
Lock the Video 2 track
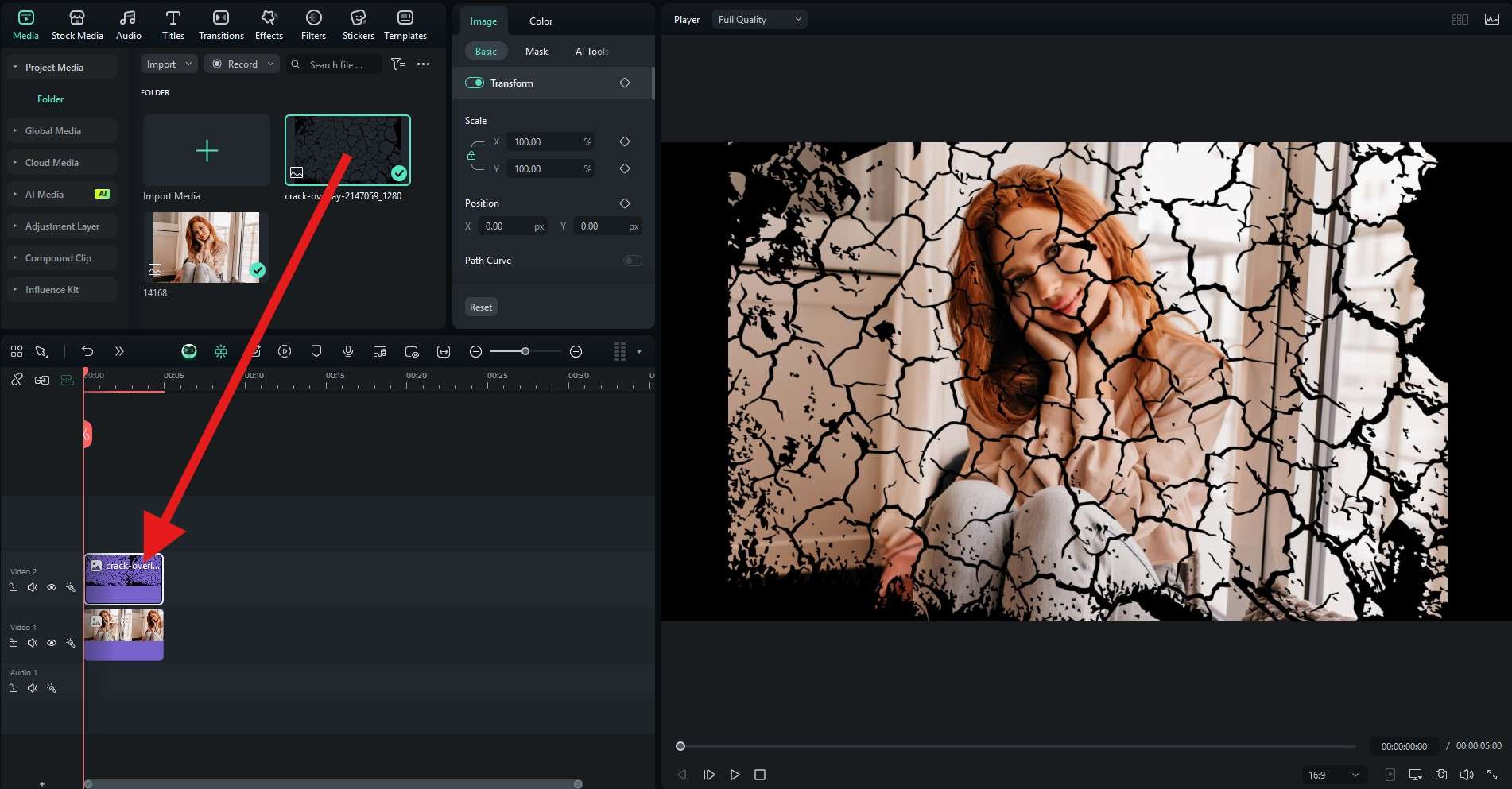click(x=14, y=587)
